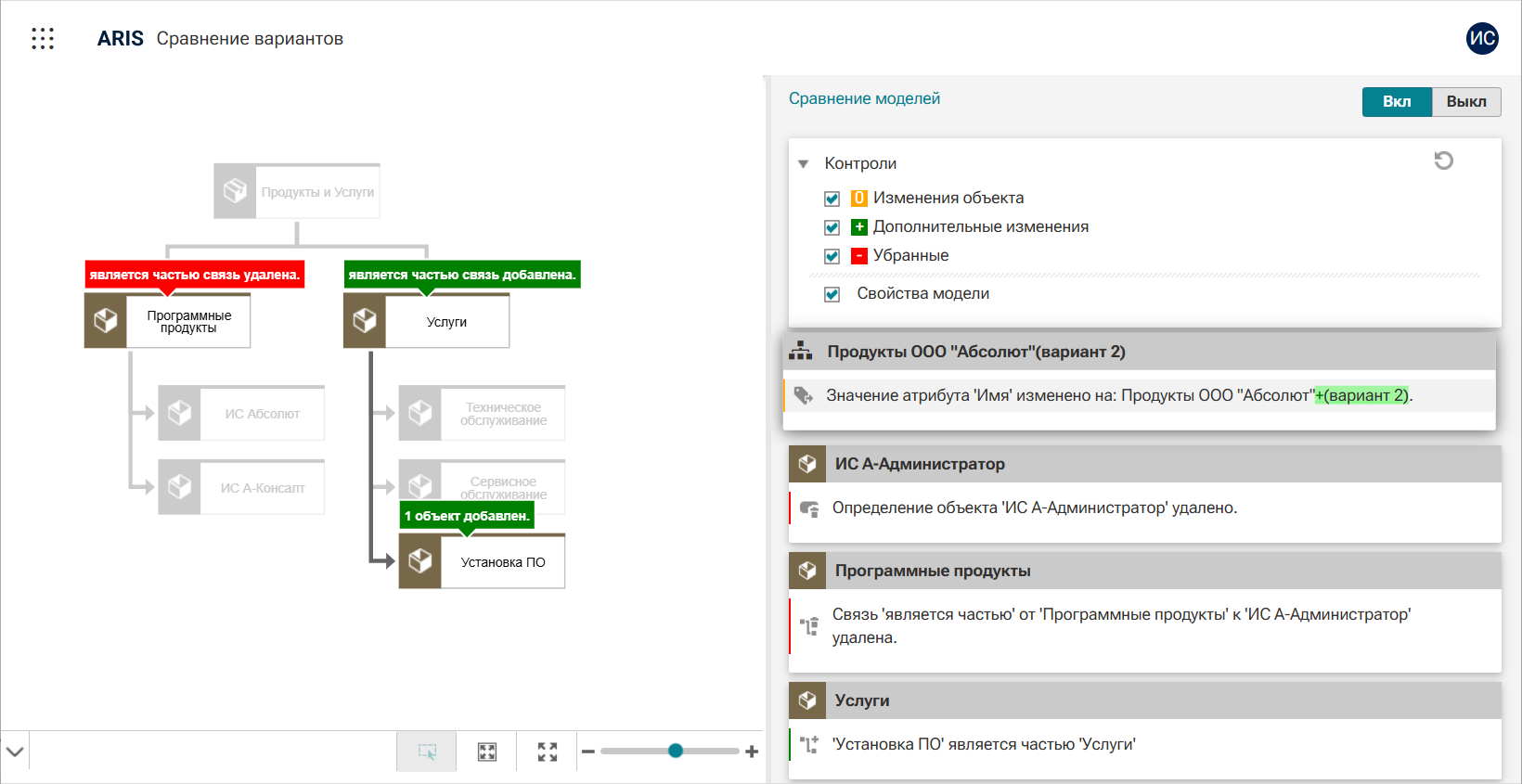
Task: Select the Услуги change header in results
Action: click(1145, 700)
